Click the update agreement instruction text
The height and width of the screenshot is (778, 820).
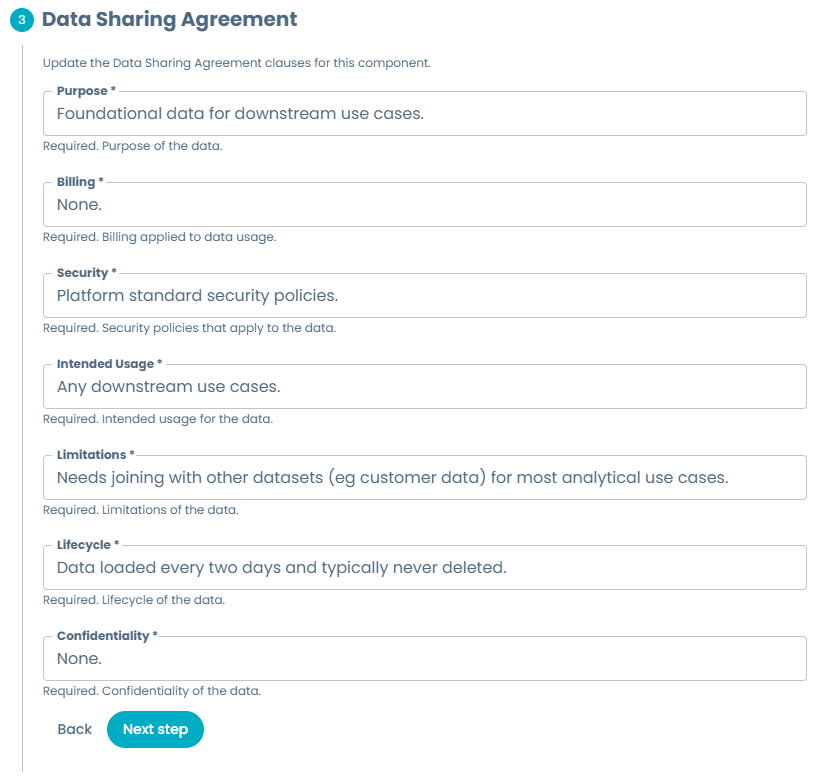click(236, 63)
